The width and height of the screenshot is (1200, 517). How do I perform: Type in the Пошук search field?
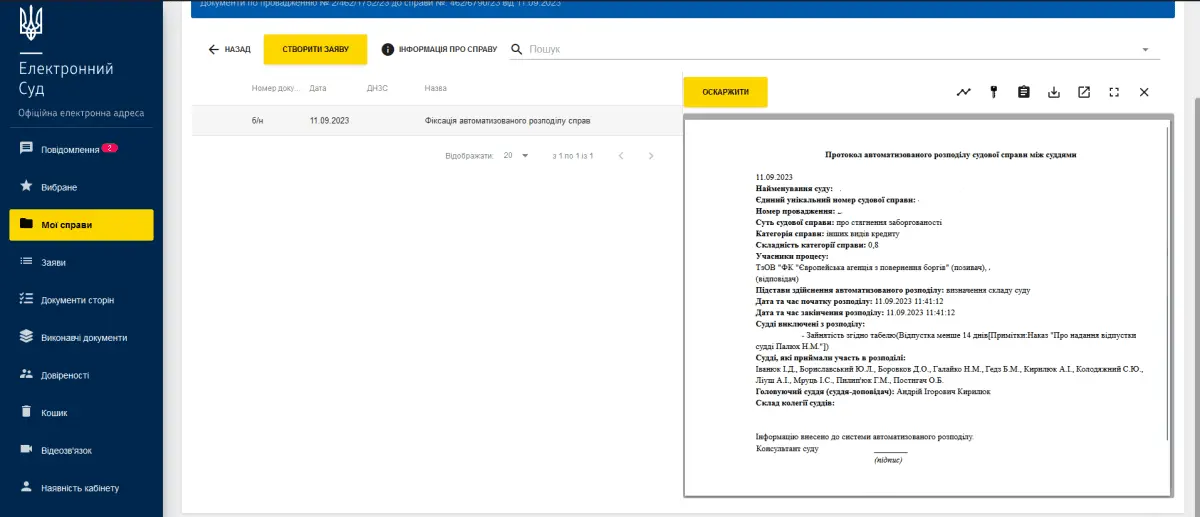point(830,49)
